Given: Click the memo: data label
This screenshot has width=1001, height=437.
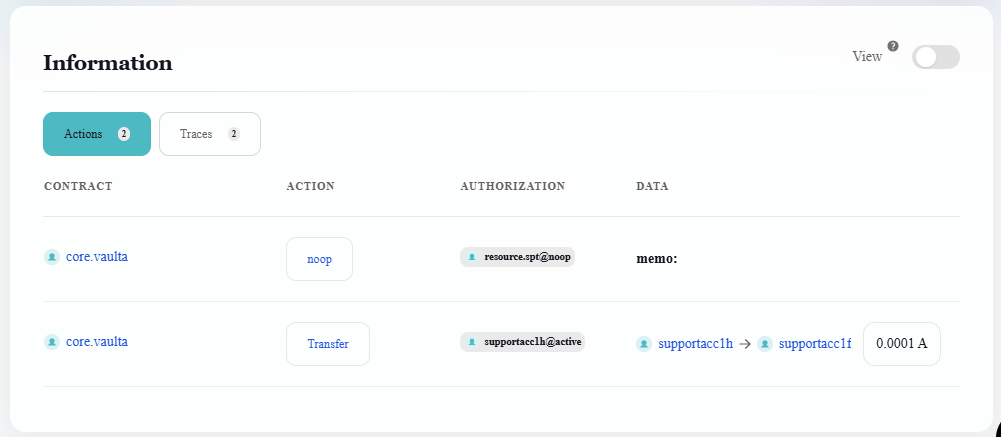Looking at the screenshot, I should pyautogui.click(x=657, y=259).
